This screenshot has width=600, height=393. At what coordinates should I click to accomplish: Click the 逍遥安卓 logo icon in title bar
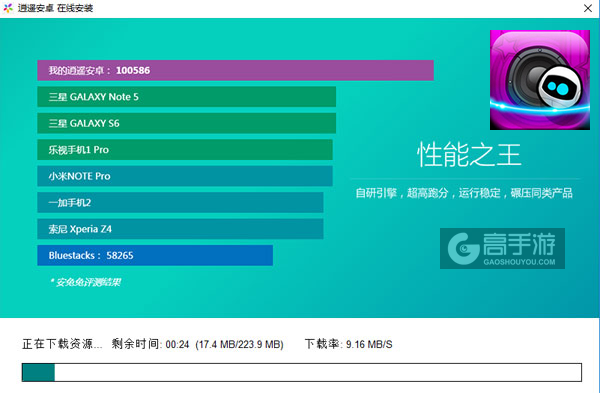pos(8,8)
